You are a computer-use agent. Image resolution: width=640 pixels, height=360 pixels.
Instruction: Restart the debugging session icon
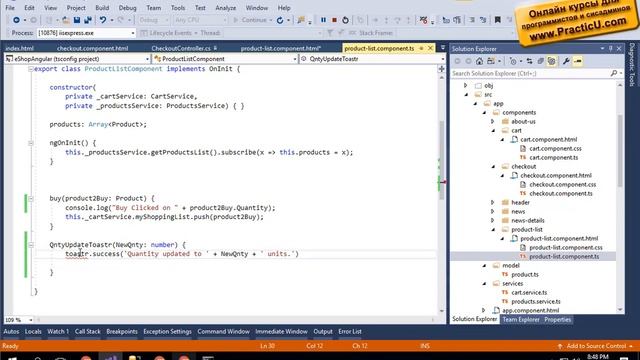click(345, 20)
